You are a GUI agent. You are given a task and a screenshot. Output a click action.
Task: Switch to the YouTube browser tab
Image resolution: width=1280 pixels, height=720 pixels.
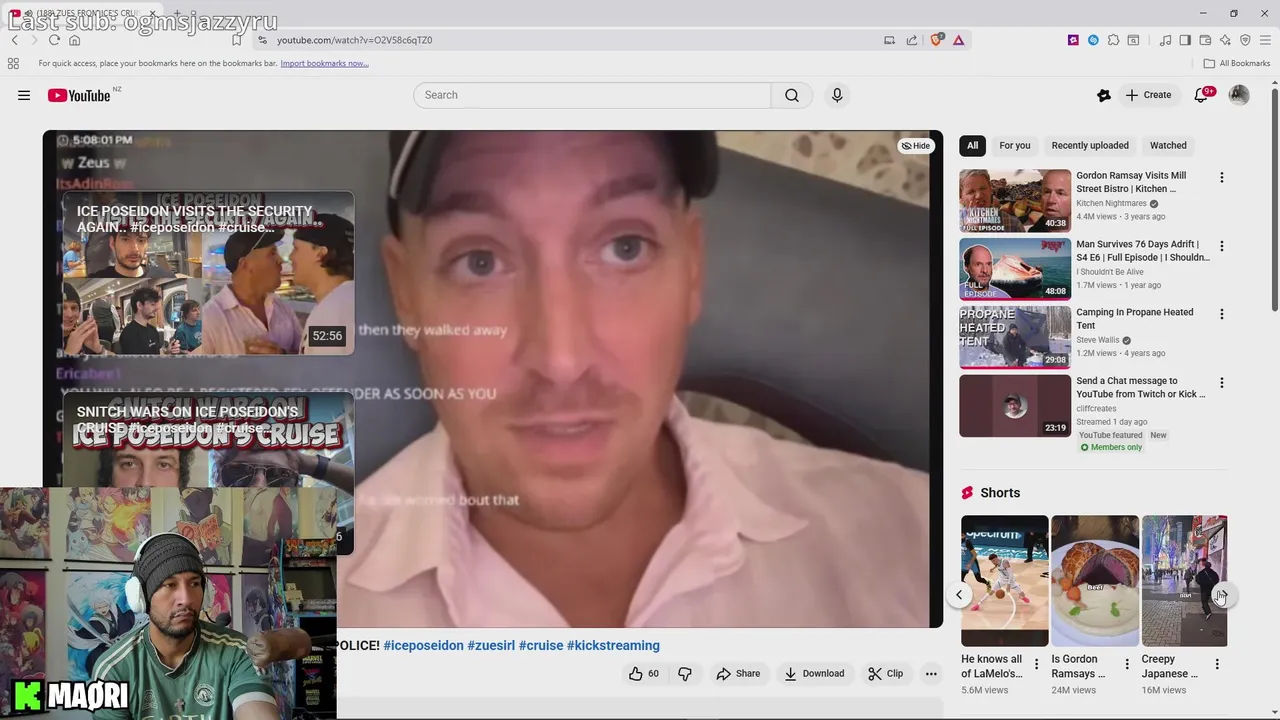[x=80, y=13]
